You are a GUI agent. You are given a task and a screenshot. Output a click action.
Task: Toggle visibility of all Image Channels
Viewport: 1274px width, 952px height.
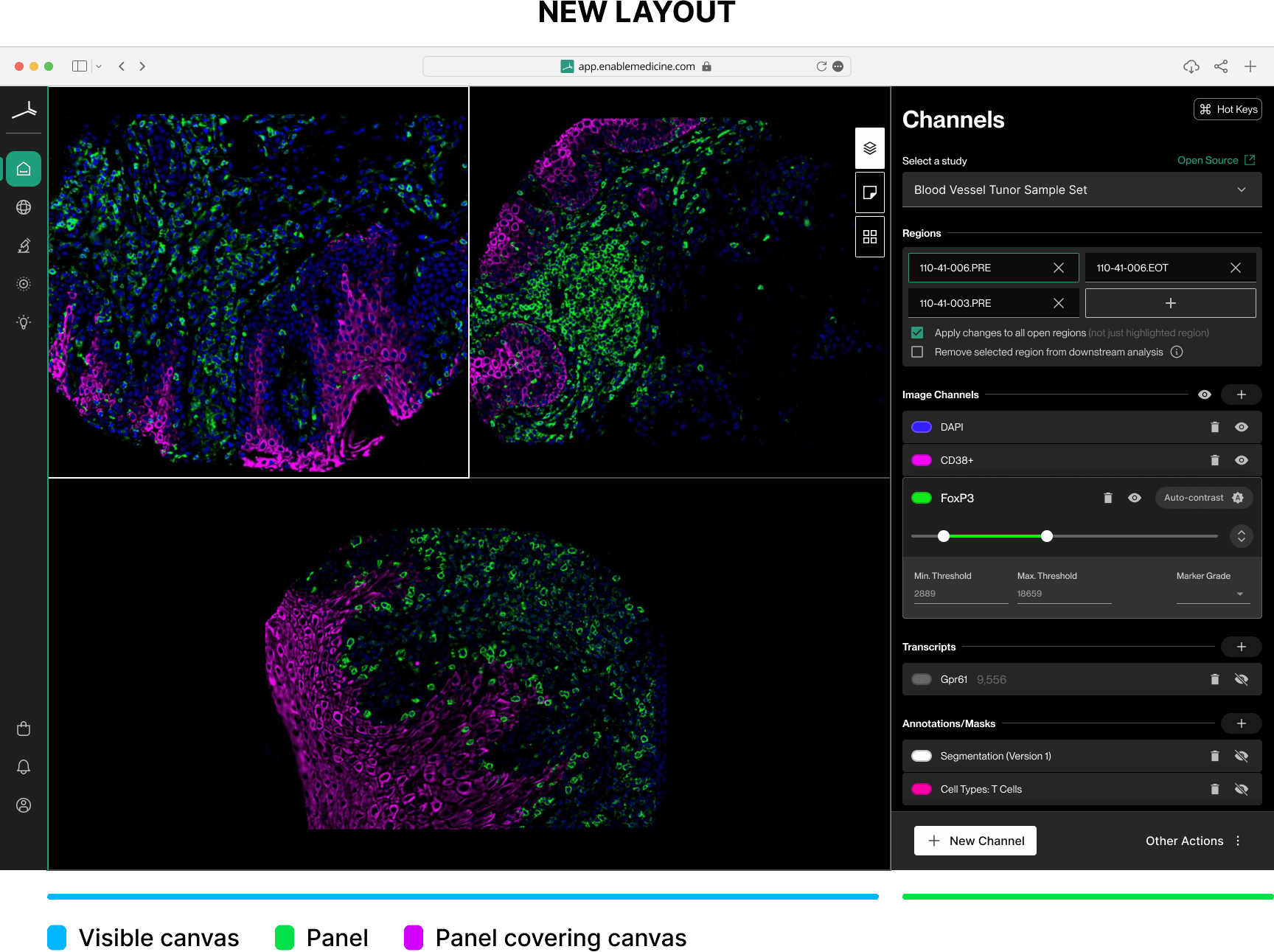coord(1205,395)
